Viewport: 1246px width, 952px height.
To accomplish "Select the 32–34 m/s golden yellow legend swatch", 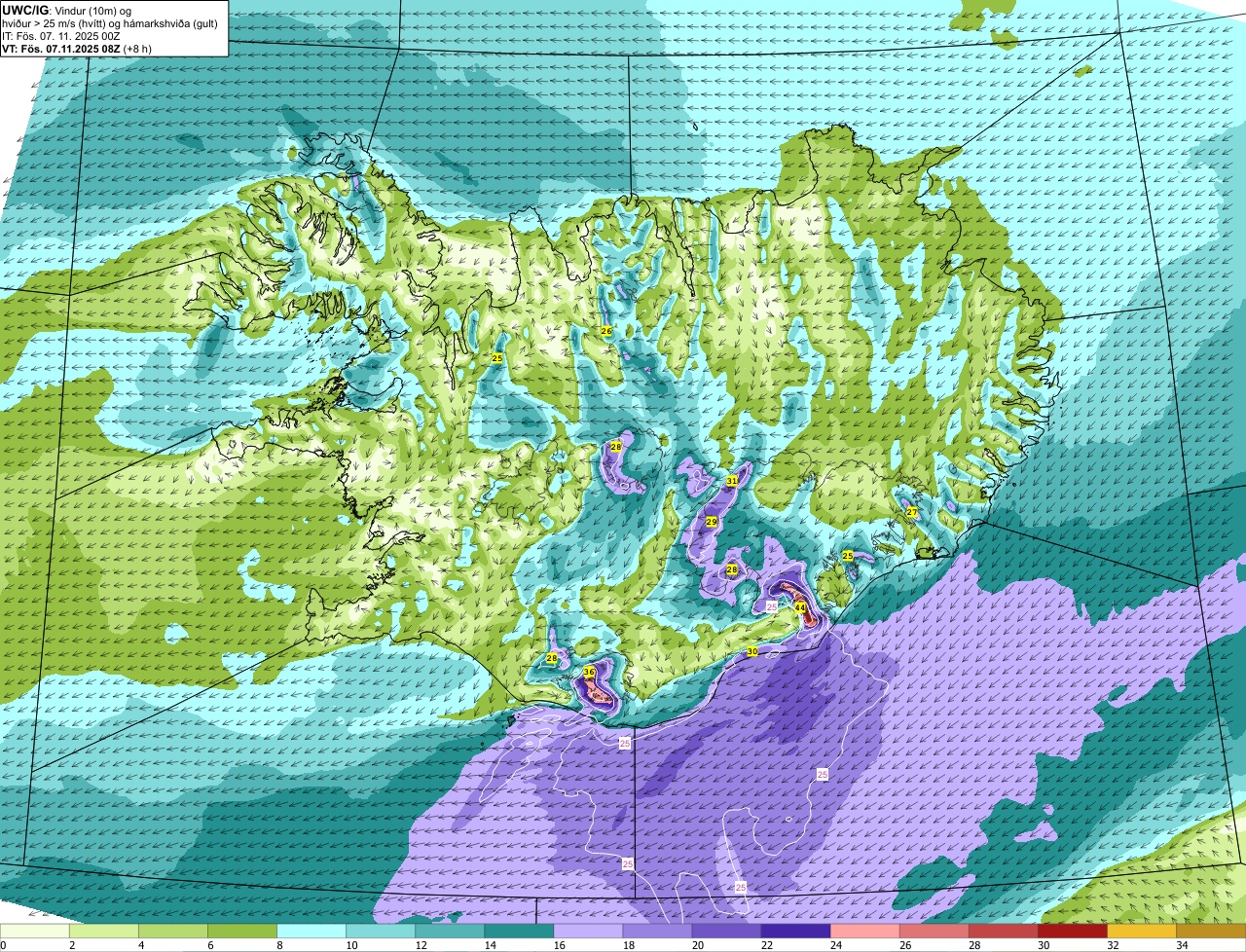I will (x=1141, y=931).
